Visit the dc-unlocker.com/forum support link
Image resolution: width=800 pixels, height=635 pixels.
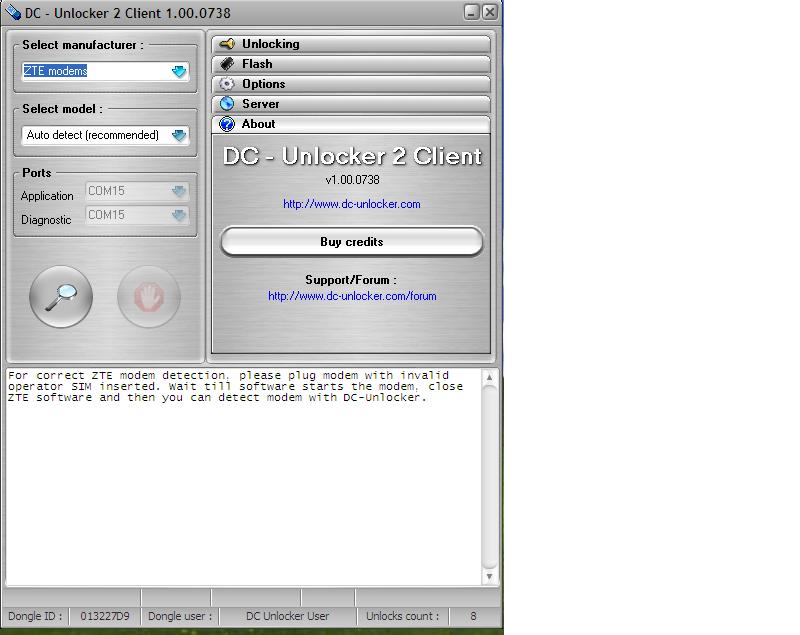pos(351,296)
